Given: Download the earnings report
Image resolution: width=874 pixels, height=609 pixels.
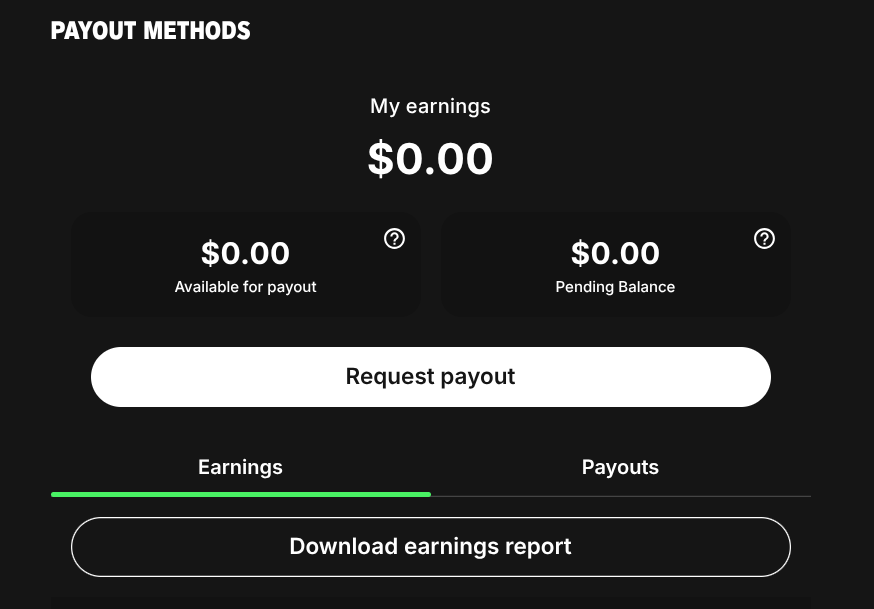Looking at the screenshot, I should pyautogui.click(x=431, y=547).
